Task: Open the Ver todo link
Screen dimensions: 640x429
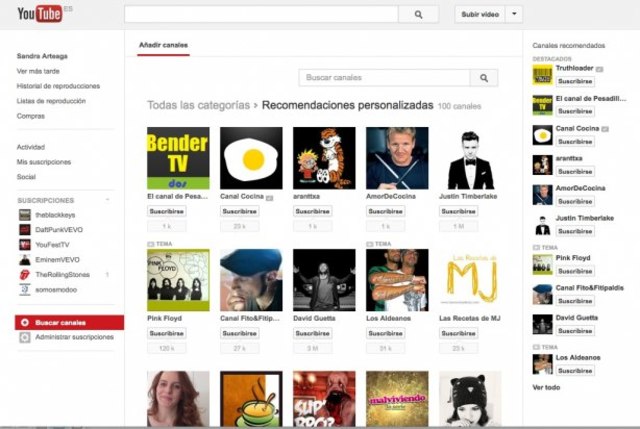Action: [x=546, y=387]
